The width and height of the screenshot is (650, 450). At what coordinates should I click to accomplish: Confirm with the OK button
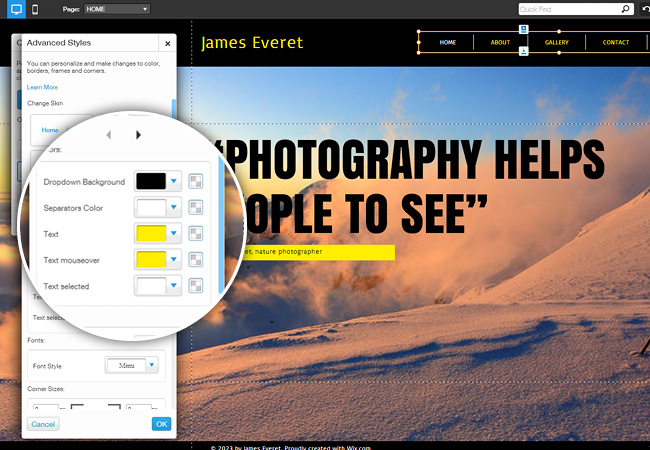coord(161,424)
